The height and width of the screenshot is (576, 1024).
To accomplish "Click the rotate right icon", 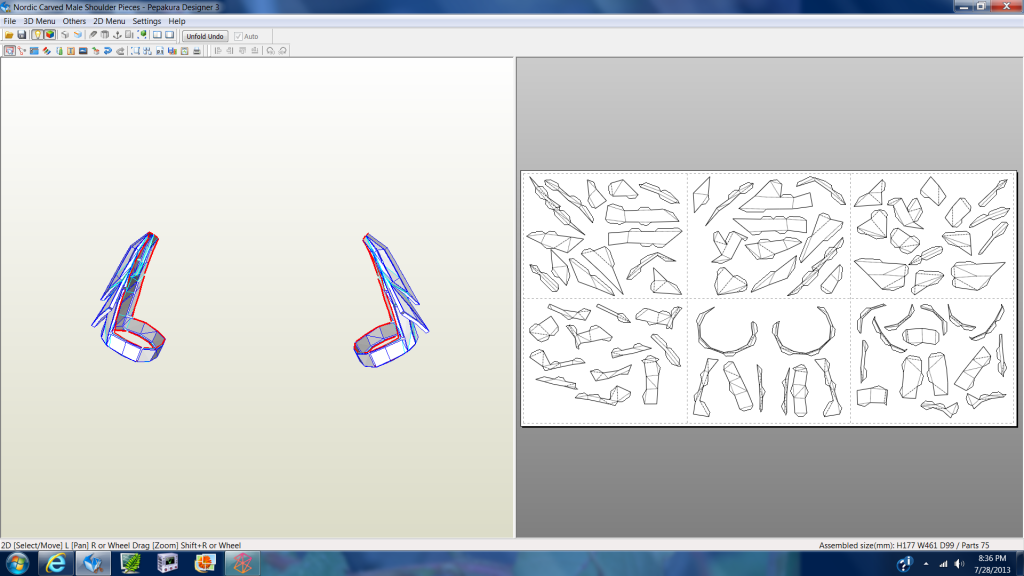I will pyautogui.click(x=283, y=50).
